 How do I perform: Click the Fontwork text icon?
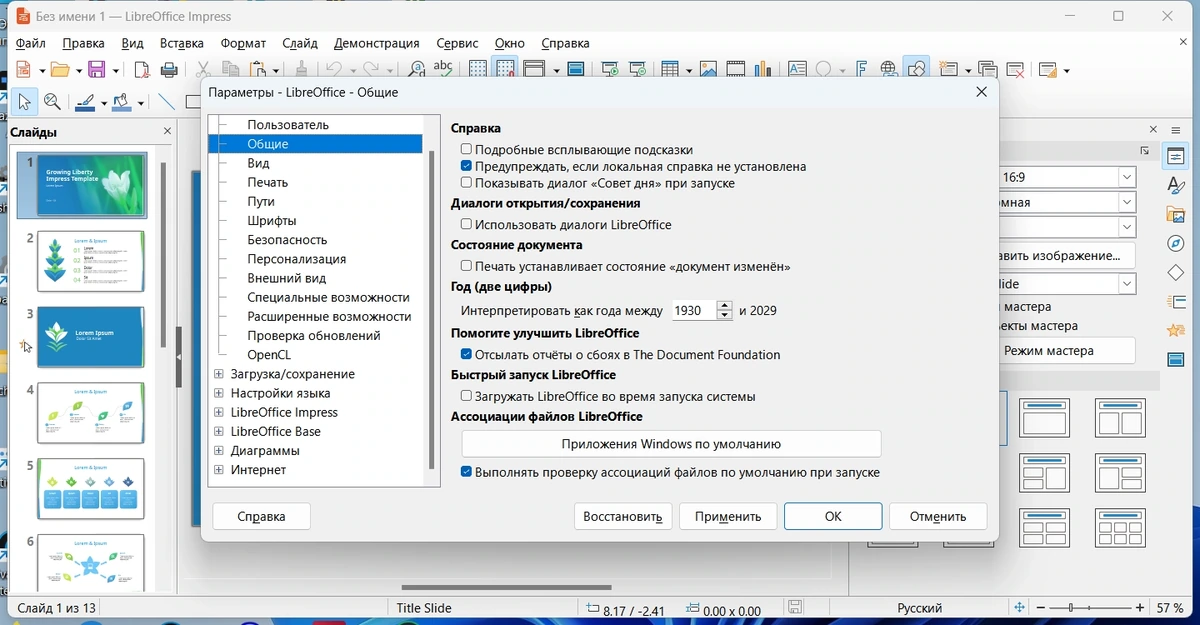pyautogui.click(x=862, y=69)
